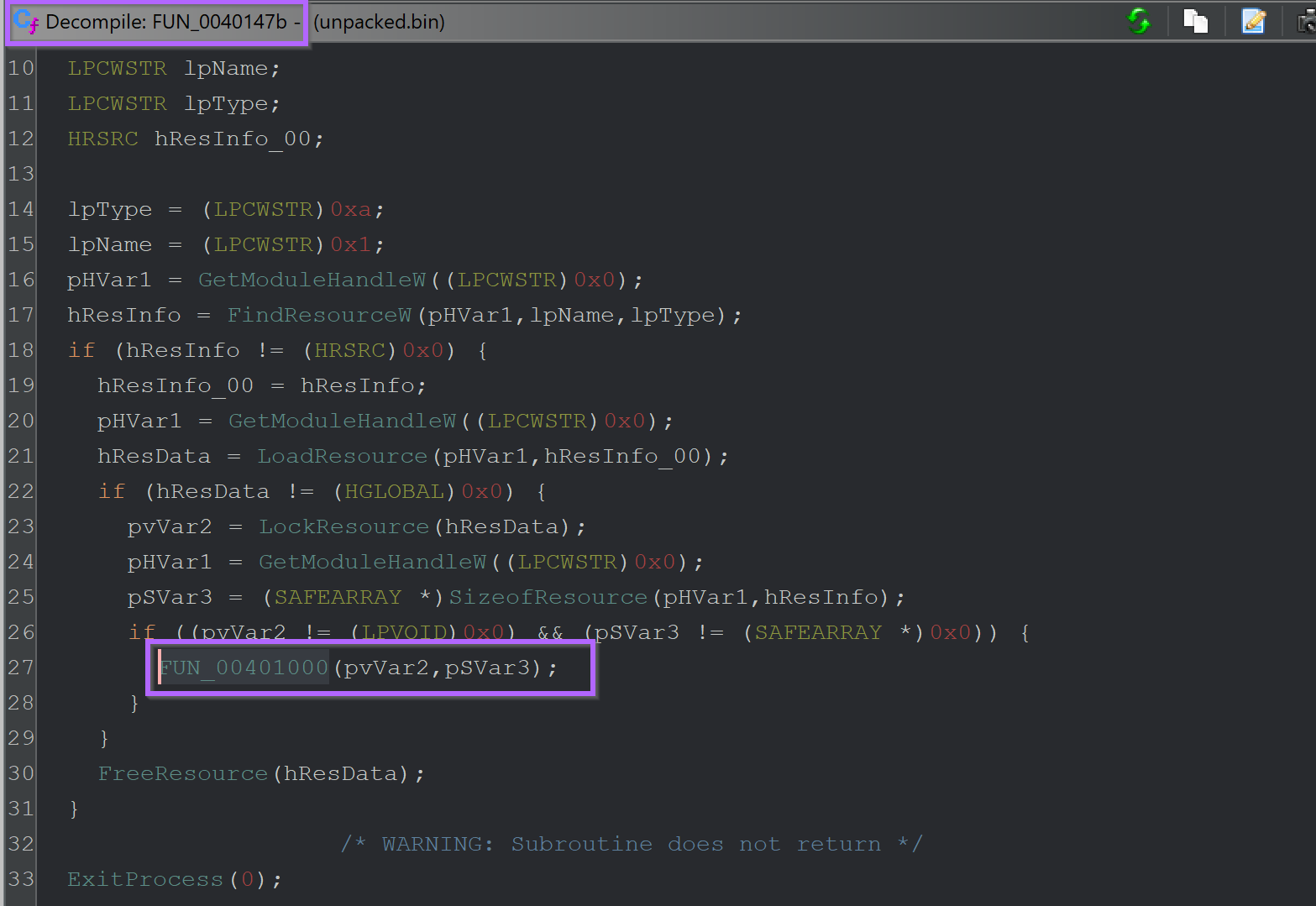This screenshot has height=906, width=1316.
Task: Click LPCWSTR cast on line 14
Action: coord(263,209)
